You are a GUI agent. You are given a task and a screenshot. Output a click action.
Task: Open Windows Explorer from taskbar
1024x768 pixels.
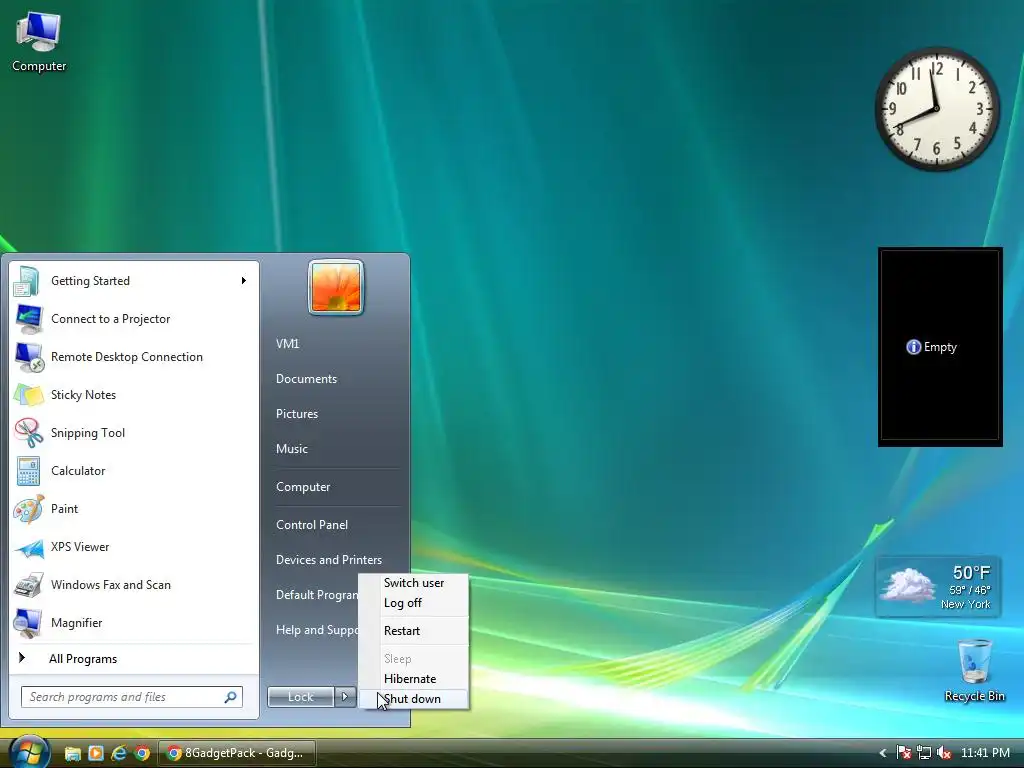[x=72, y=753]
